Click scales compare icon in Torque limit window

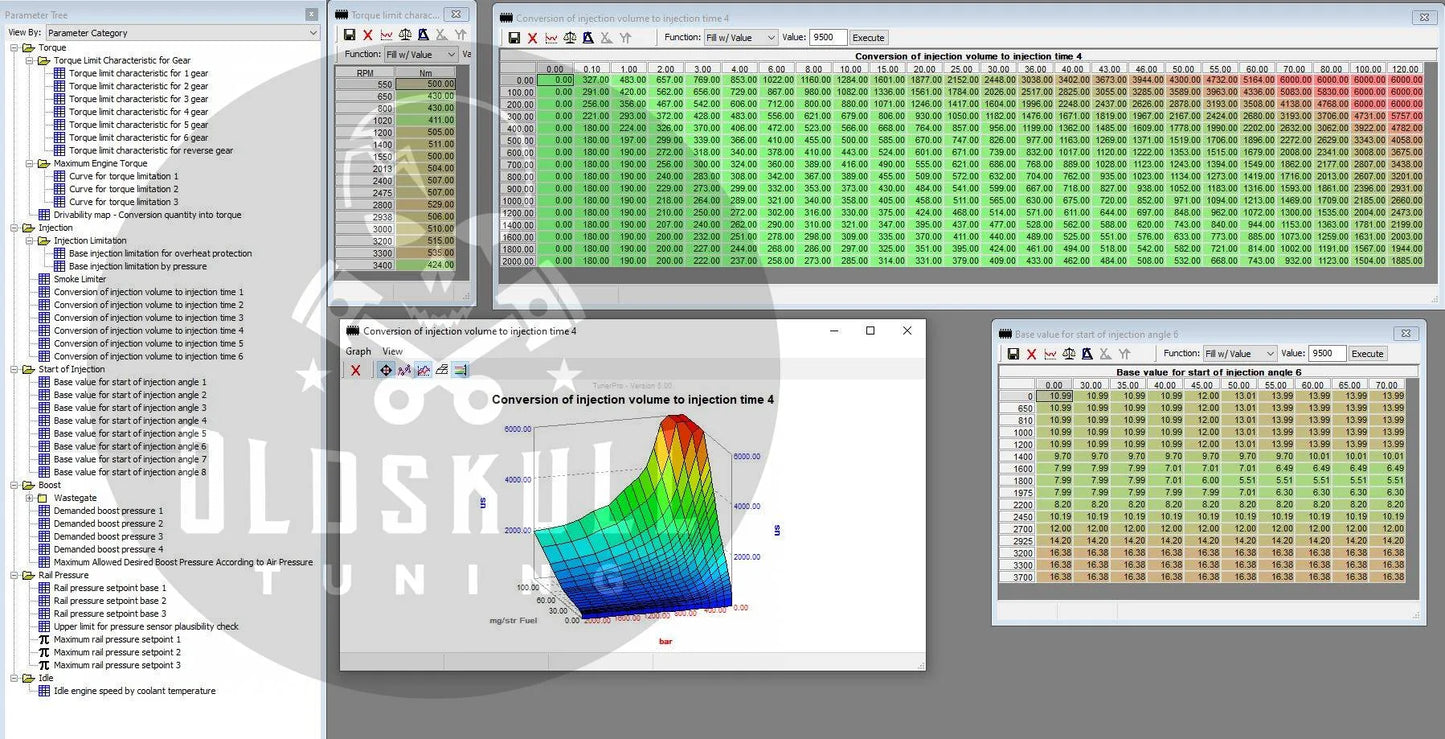(405, 35)
